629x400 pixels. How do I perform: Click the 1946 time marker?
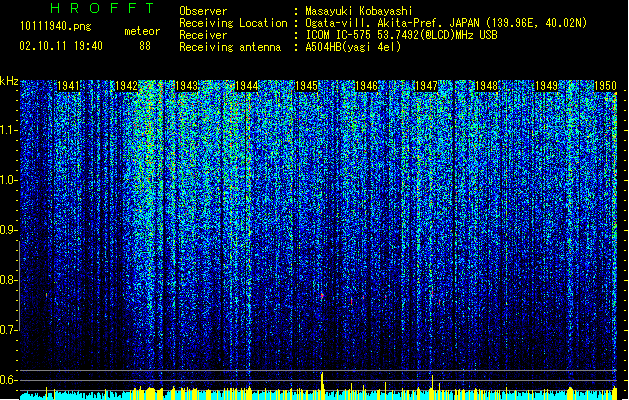click(366, 86)
